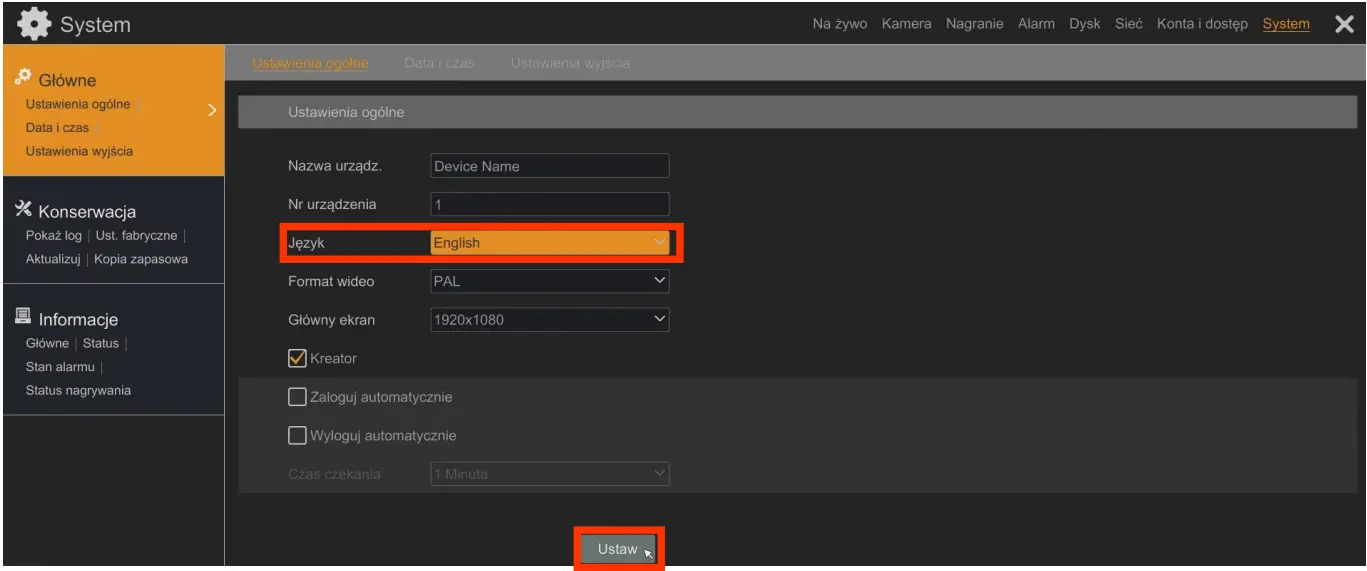
Task: Open Ustawienia ogólne in sidebar
Action: (78, 105)
